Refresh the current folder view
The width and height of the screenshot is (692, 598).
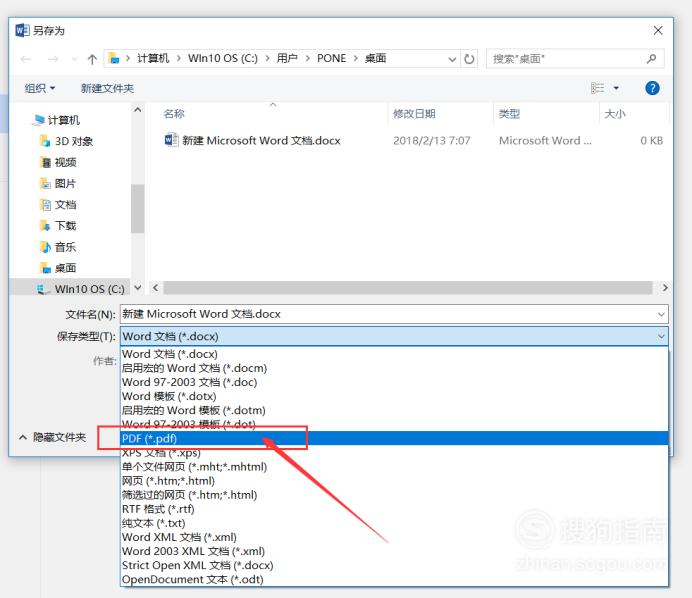coord(469,59)
